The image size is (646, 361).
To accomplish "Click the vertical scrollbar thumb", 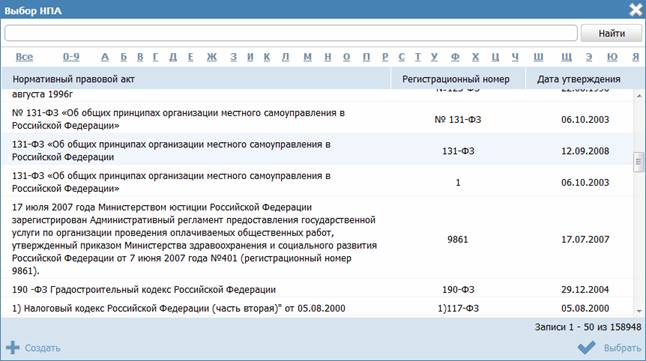I will click(x=639, y=162).
